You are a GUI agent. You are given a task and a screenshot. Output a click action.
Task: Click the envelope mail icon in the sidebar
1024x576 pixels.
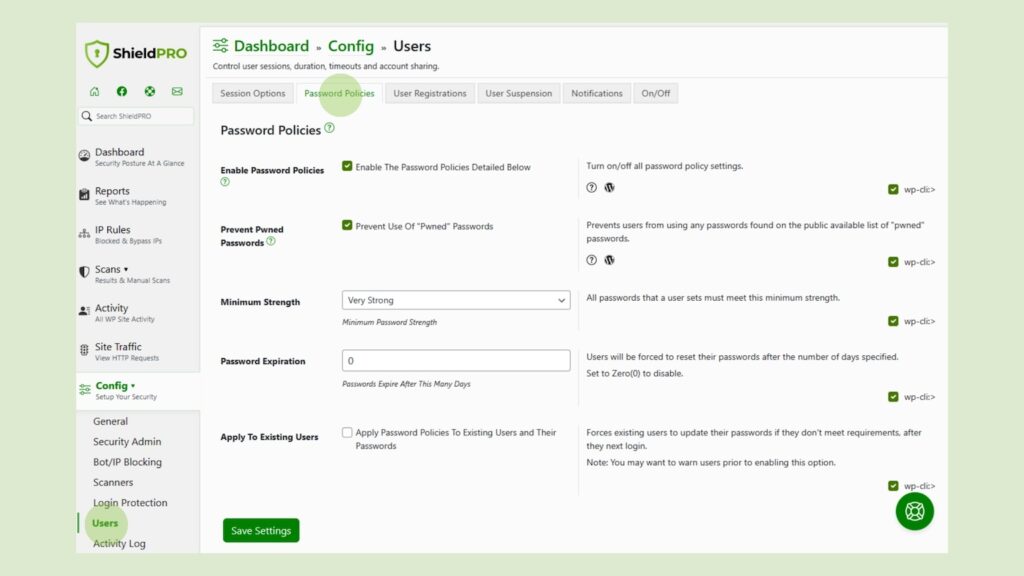pyautogui.click(x=177, y=91)
